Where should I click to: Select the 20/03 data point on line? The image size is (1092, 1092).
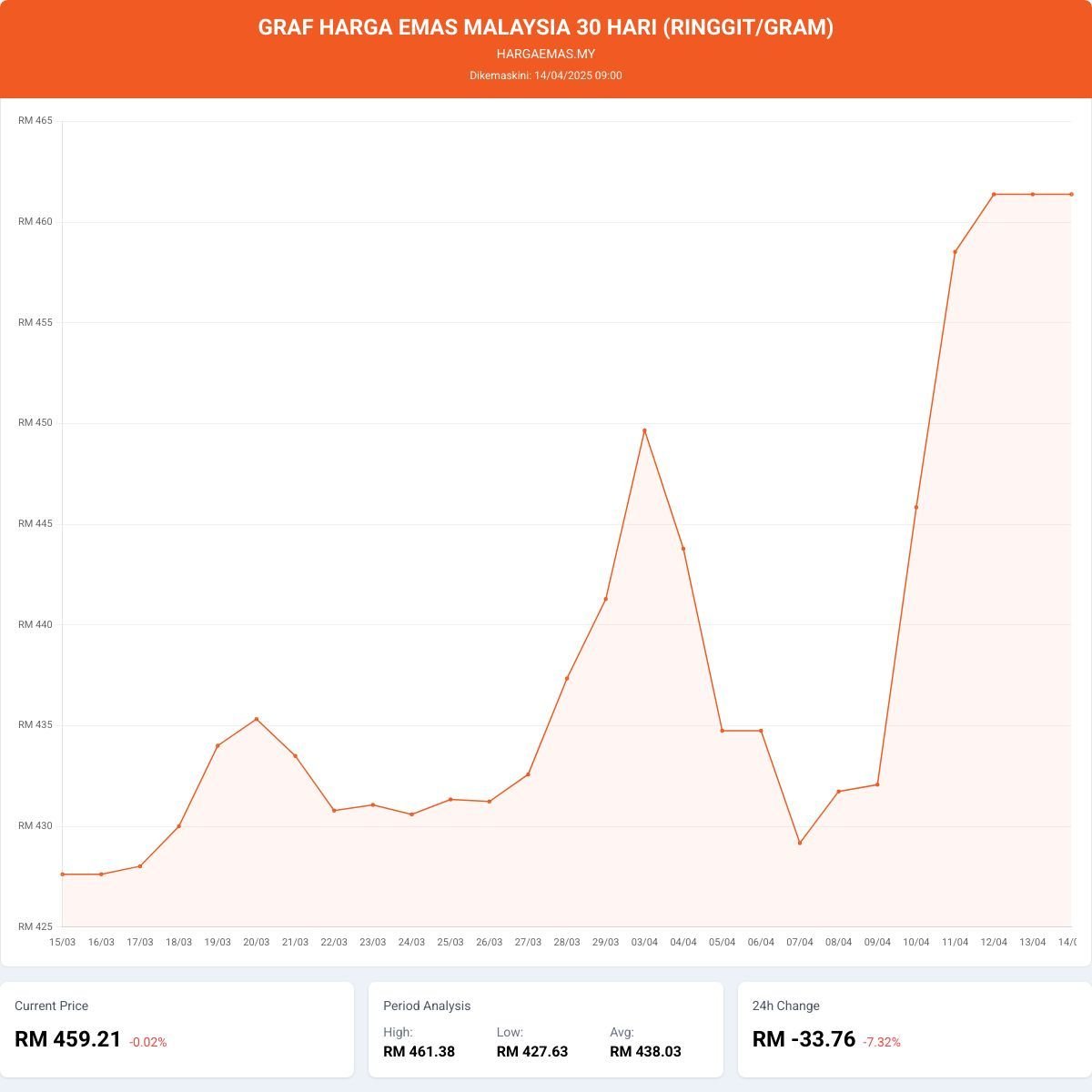pyautogui.click(x=257, y=719)
